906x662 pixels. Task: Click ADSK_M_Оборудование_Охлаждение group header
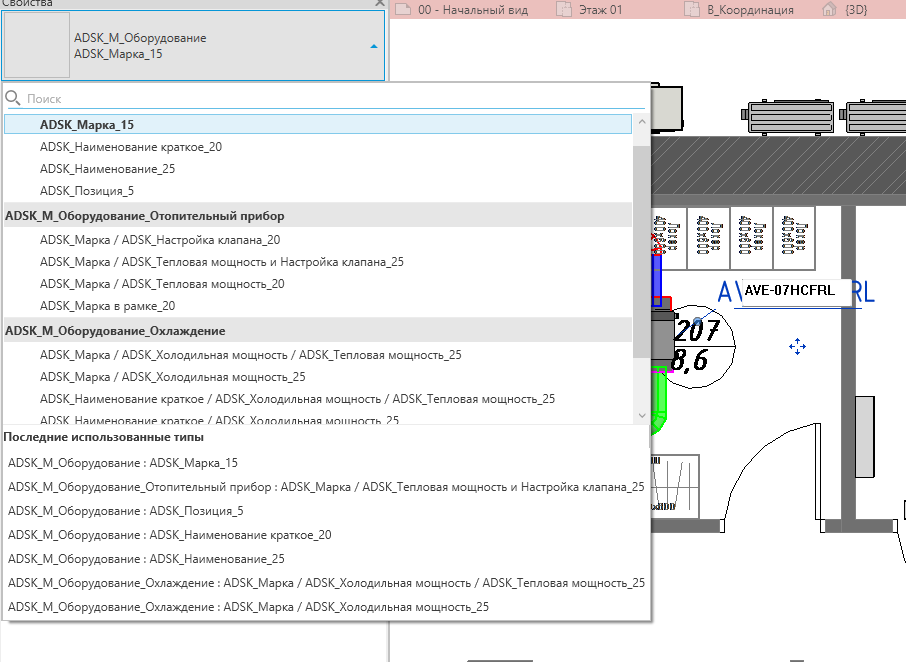click(115, 330)
